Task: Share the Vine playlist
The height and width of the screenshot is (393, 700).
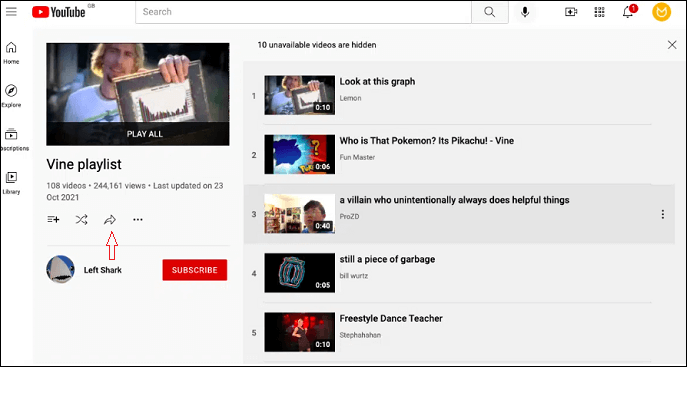Action: [110, 219]
